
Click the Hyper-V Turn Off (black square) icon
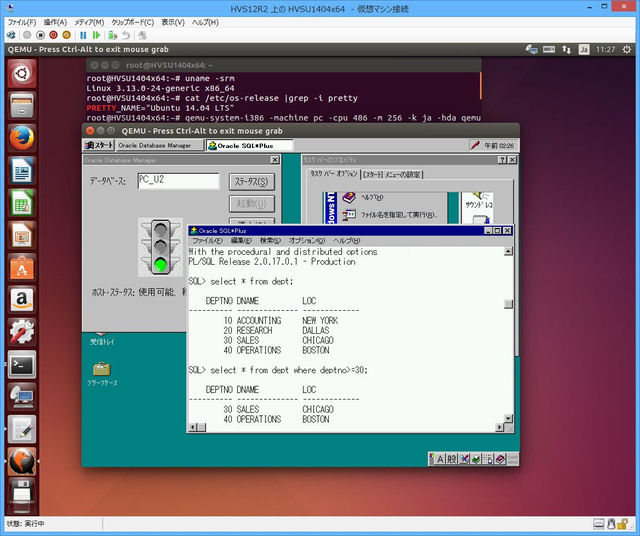tap(40, 35)
